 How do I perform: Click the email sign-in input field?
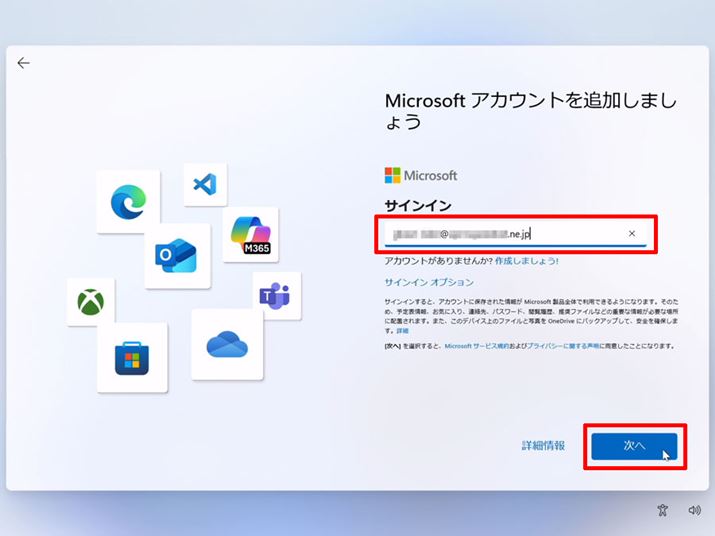(x=515, y=234)
